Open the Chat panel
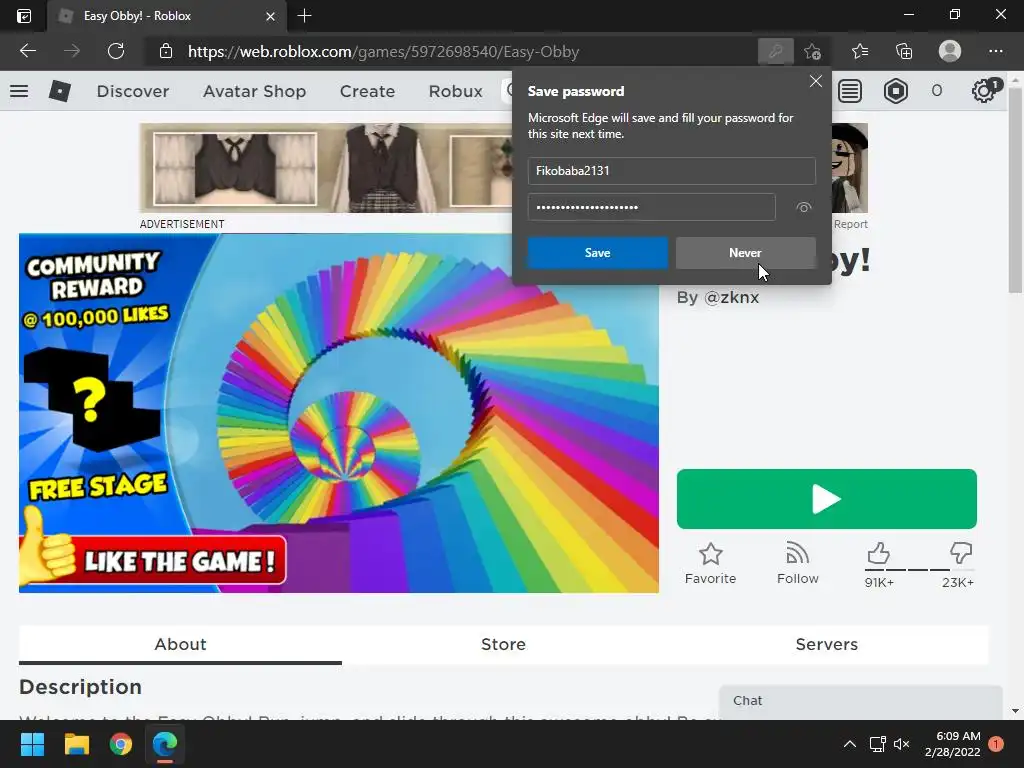This screenshot has width=1024, height=768. click(861, 701)
